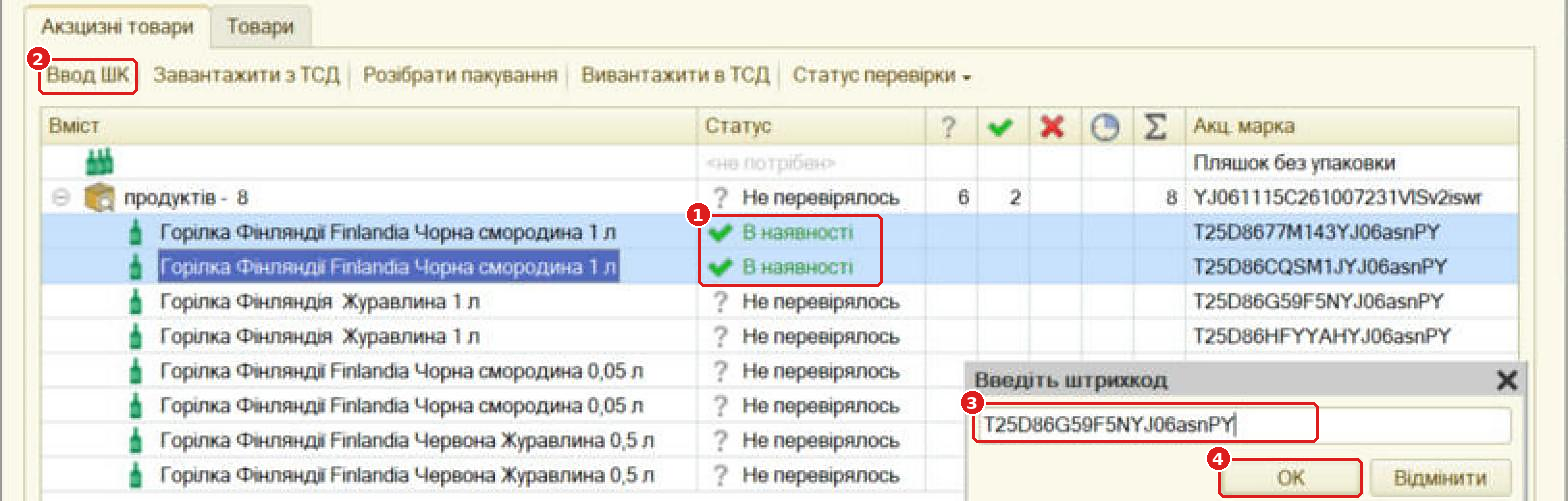1568x501 pixels.
Task: Select row with mark T25D86HFYYAHYJ06asnPY
Action: (780, 336)
